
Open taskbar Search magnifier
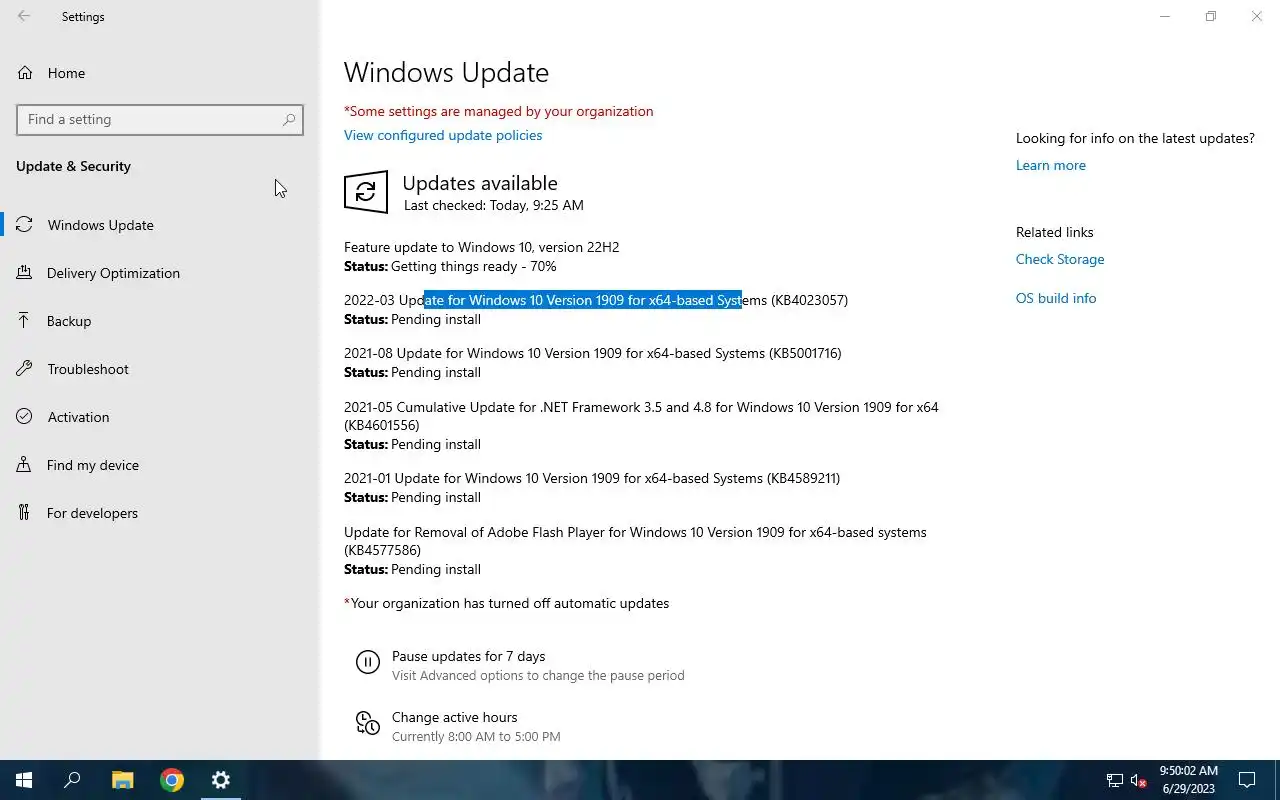(72, 780)
